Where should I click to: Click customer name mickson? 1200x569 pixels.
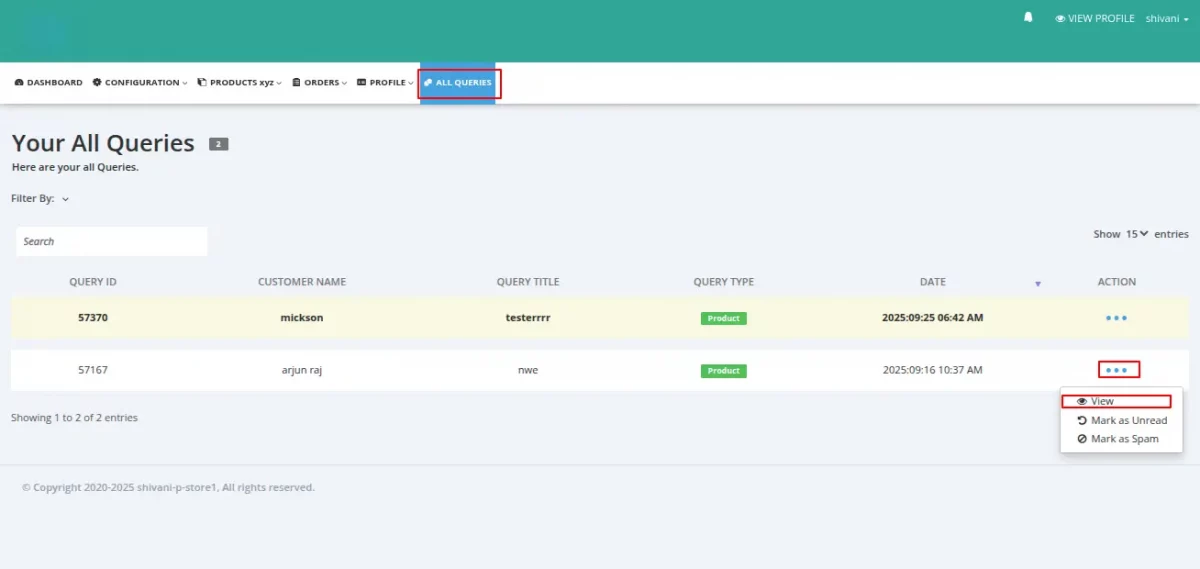tap(302, 318)
